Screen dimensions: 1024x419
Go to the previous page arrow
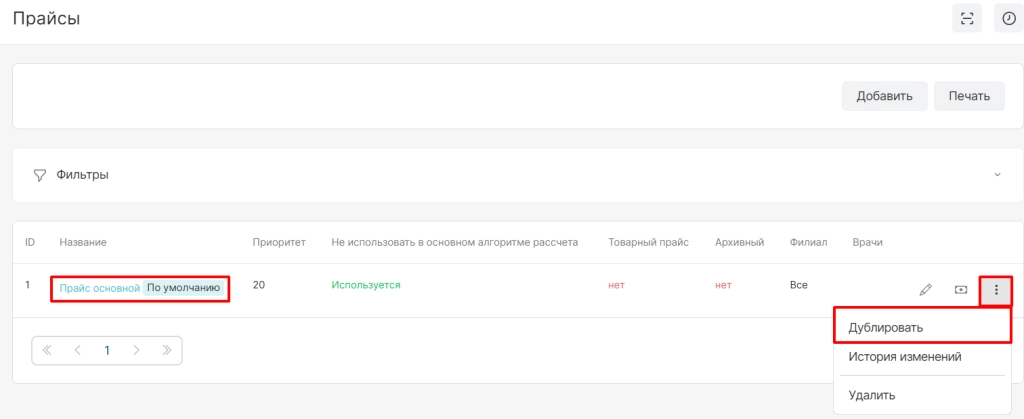coord(77,351)
